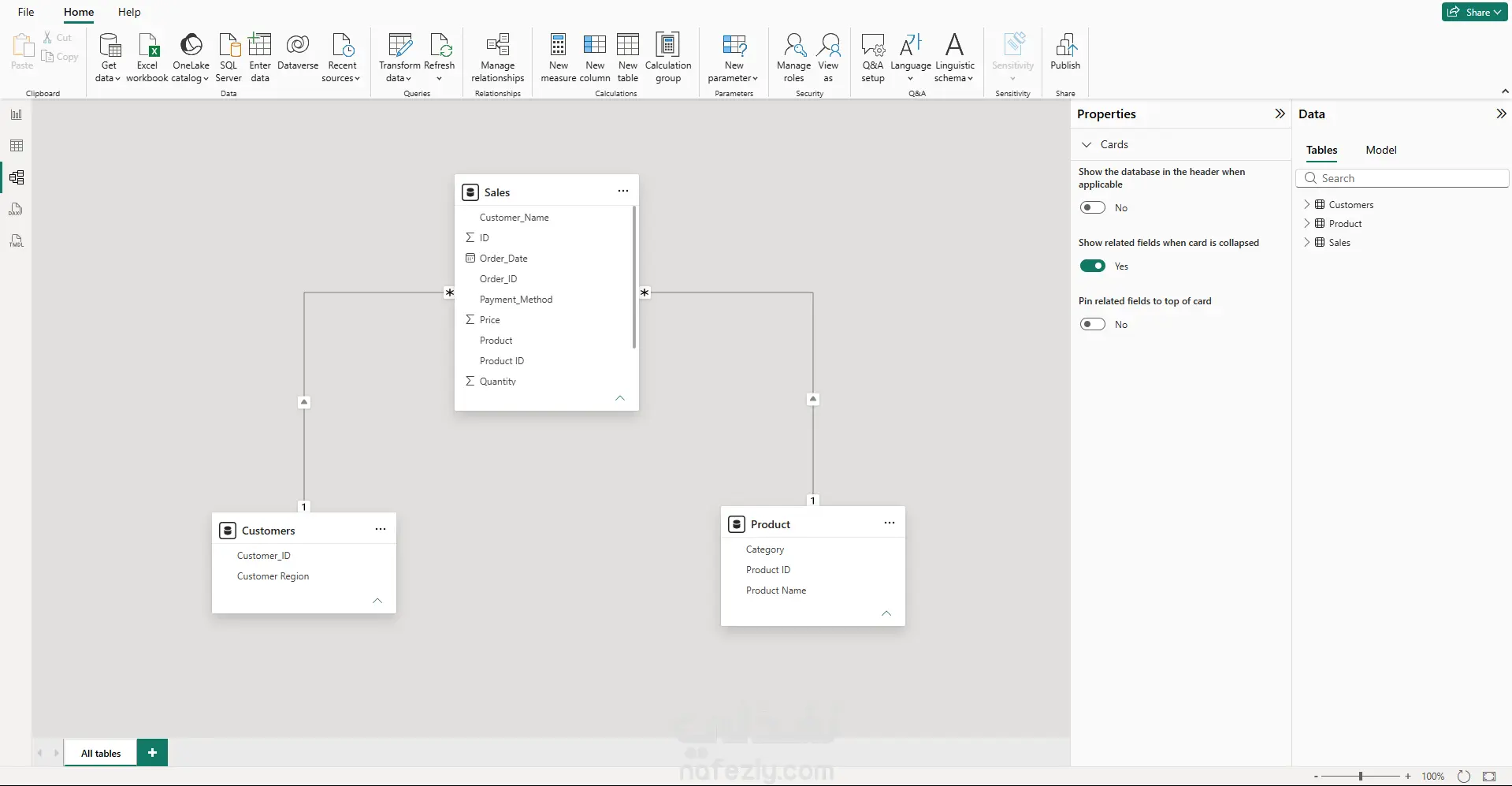Switch to the Model tab

click(1381, 150)
